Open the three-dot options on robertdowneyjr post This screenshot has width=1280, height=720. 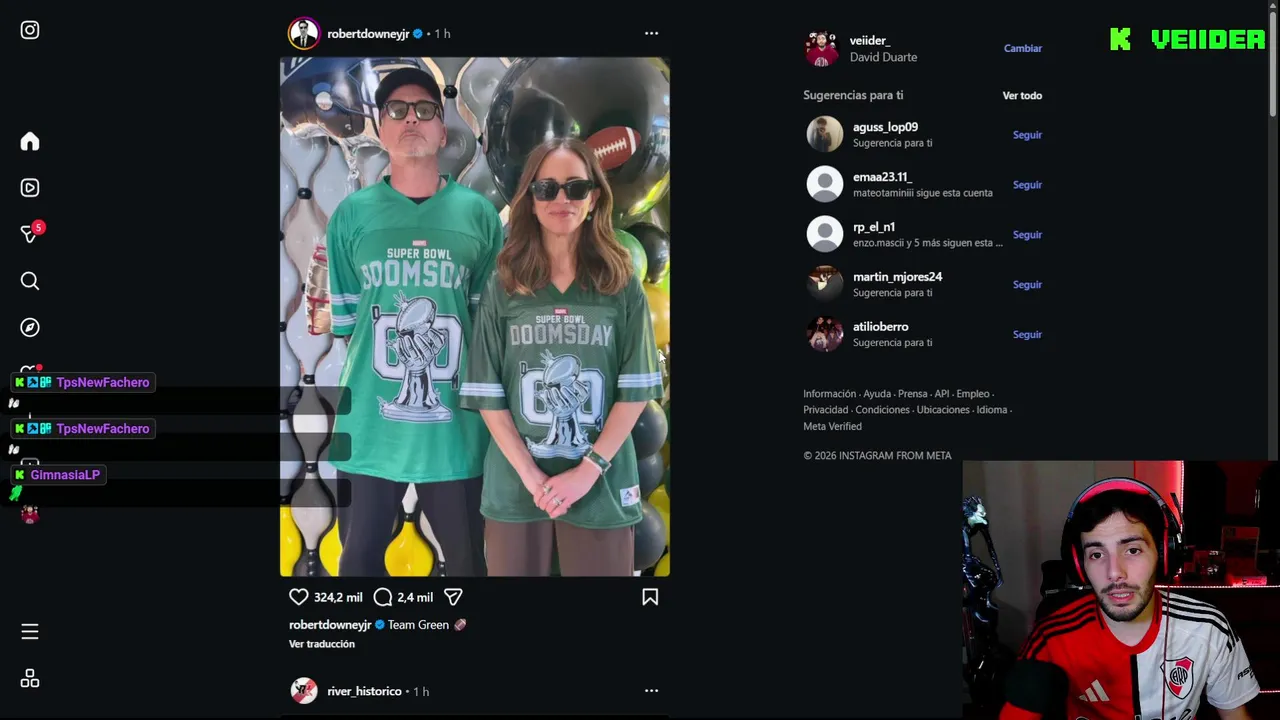[651, 33]
